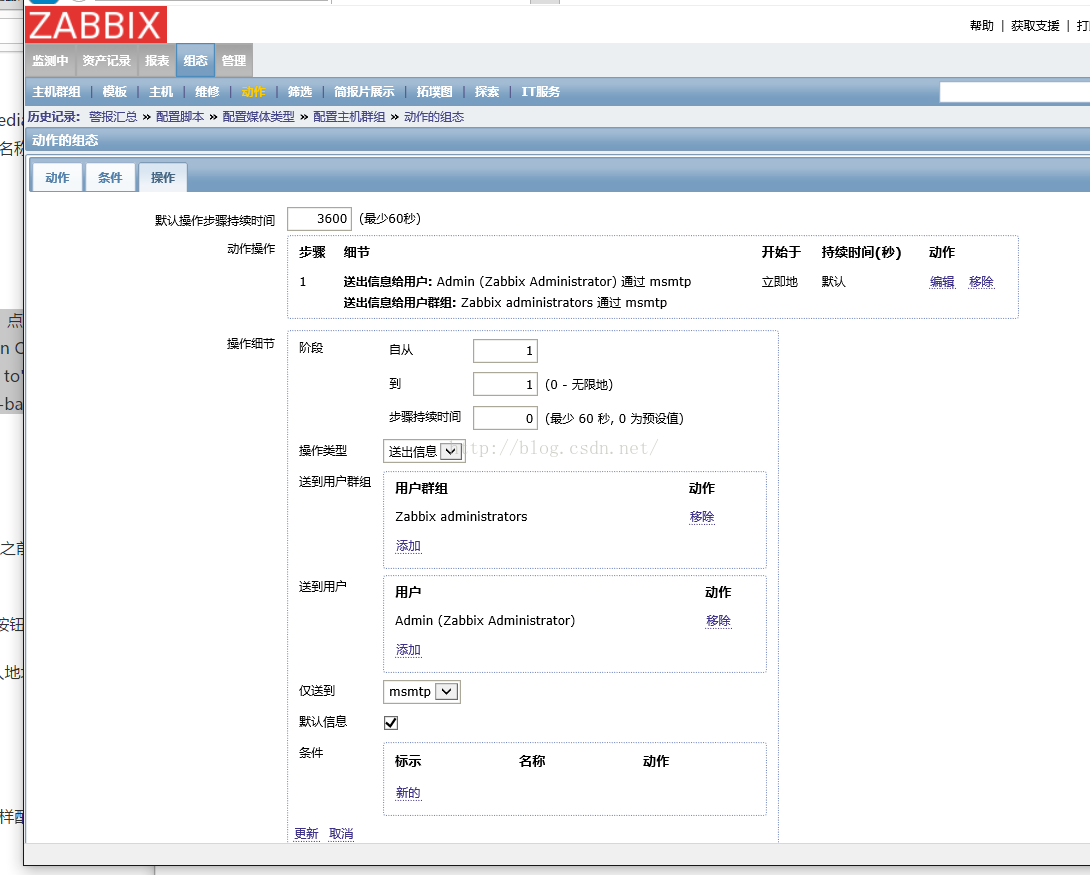Go to 维修 submenu
Viewport: 1090px width, 875px height.
pos(207,92)
